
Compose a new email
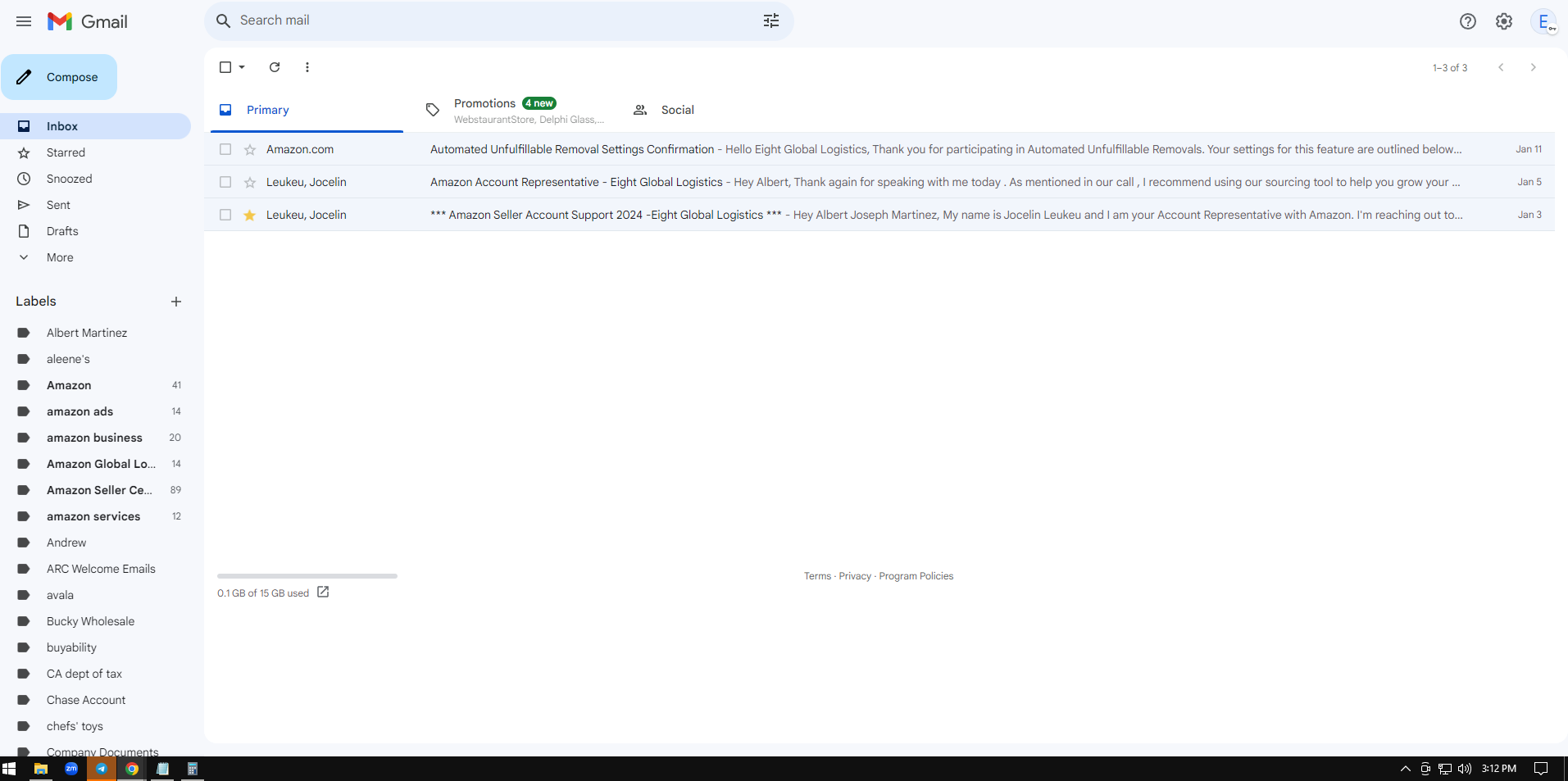pos(59,77)
